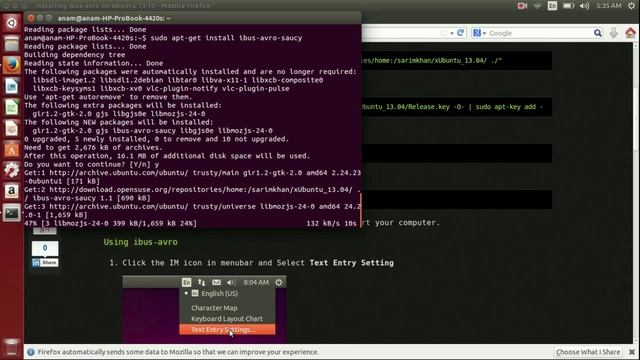Click the terminal title 'anam@anam-HP-ProBook-4420s: ~'
This screenshot has height=360, width=640.
114,18
